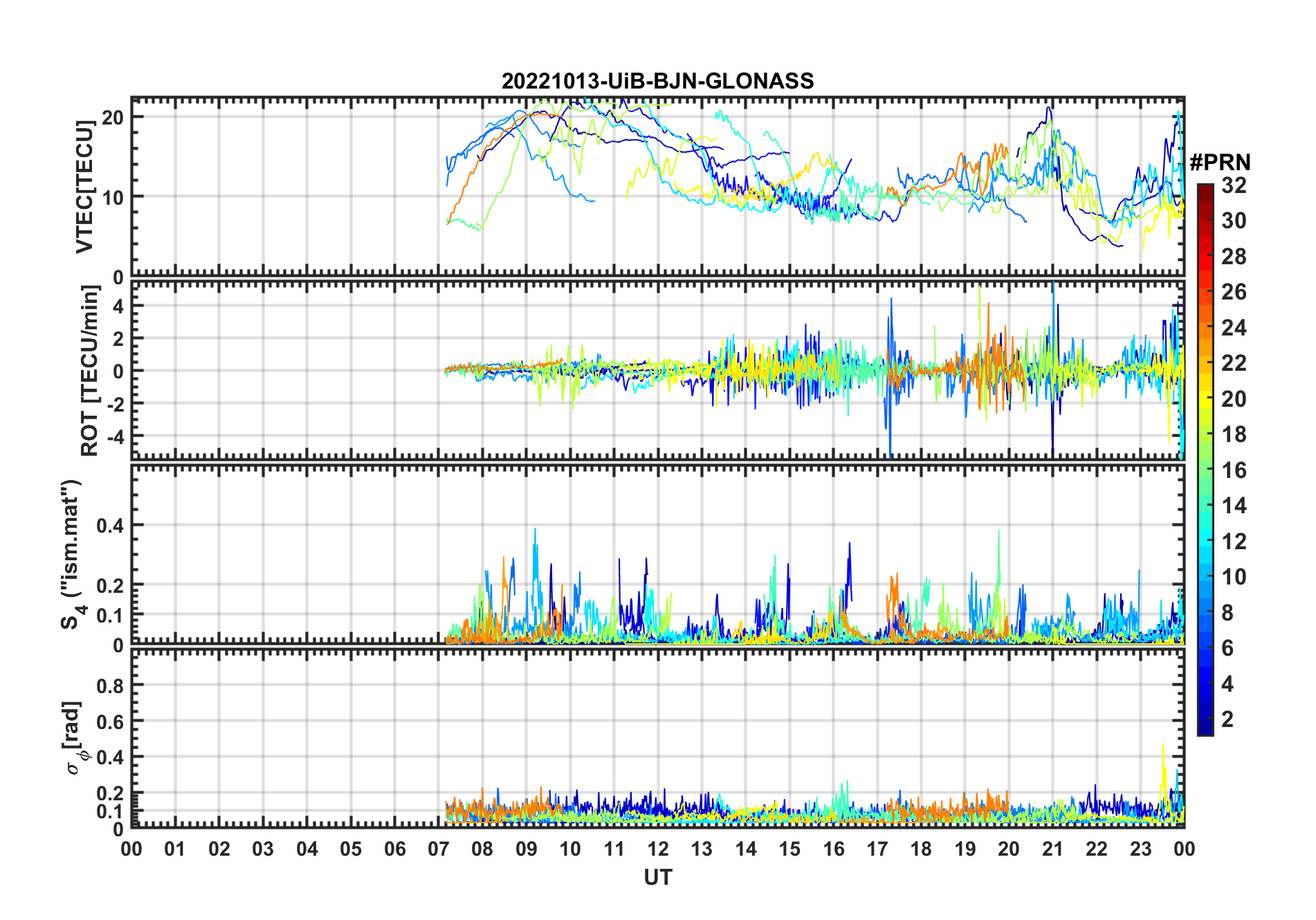
Task: Click colorbar tick label 24
Action: tap(1234, 328)
